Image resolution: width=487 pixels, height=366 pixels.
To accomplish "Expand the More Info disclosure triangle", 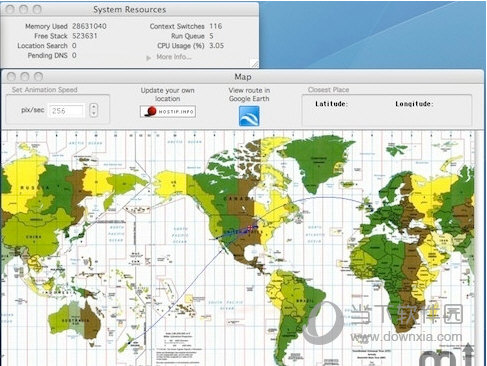I will coord(148,58).
